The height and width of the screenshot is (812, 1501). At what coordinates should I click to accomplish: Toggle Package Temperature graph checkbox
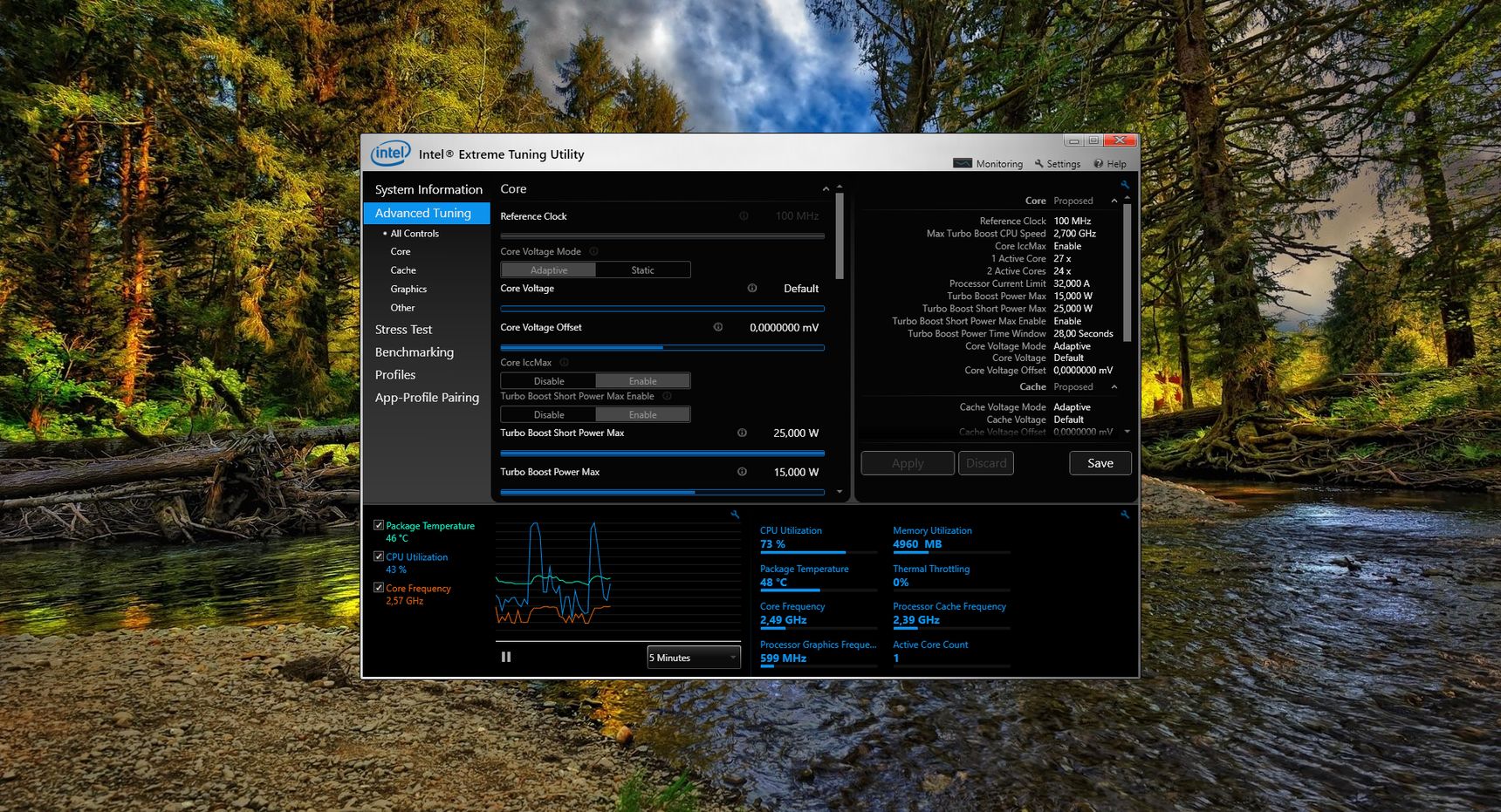[379, 525]
